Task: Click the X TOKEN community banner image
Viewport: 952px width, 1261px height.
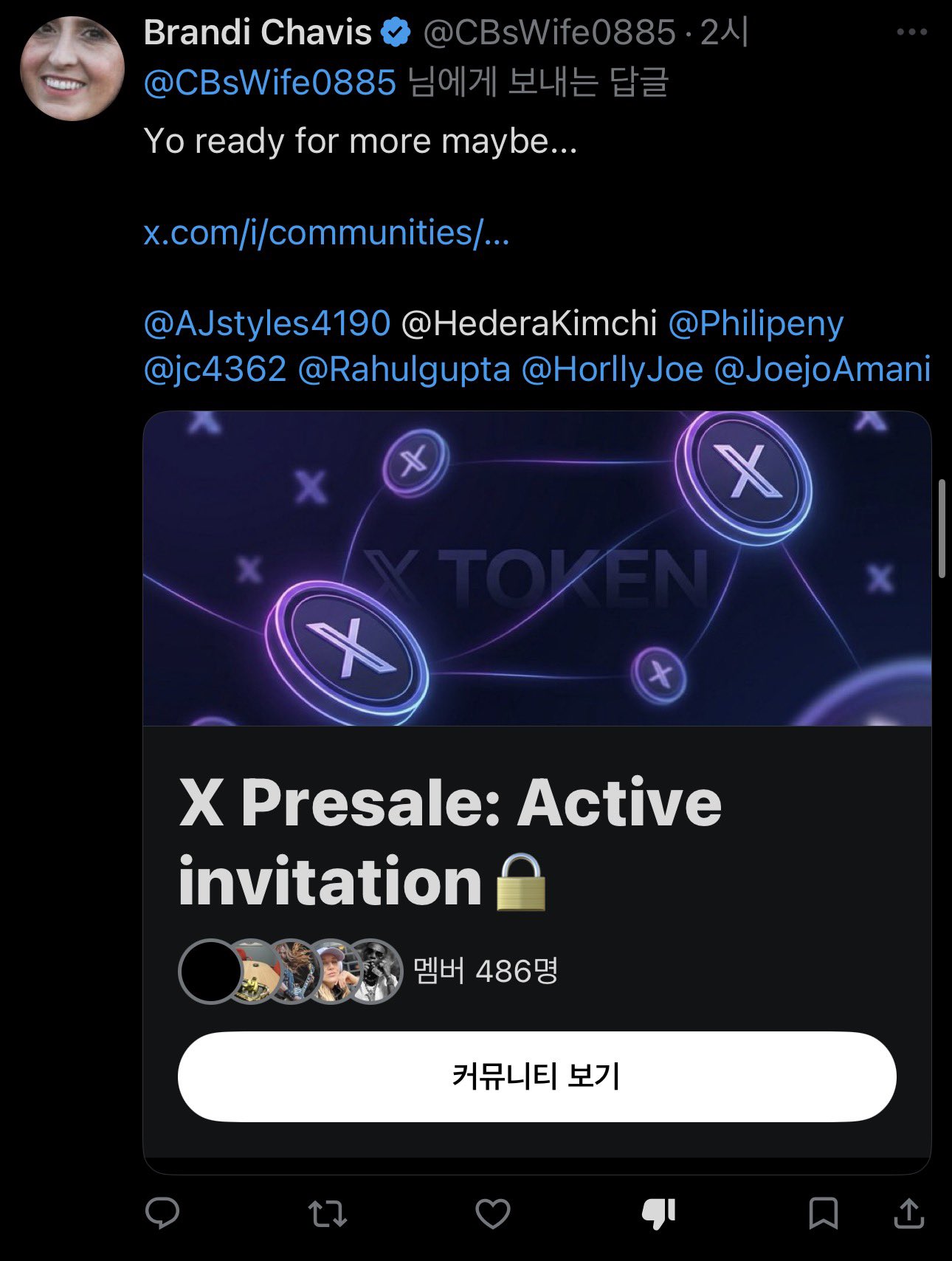Action: tap(537, 568)
